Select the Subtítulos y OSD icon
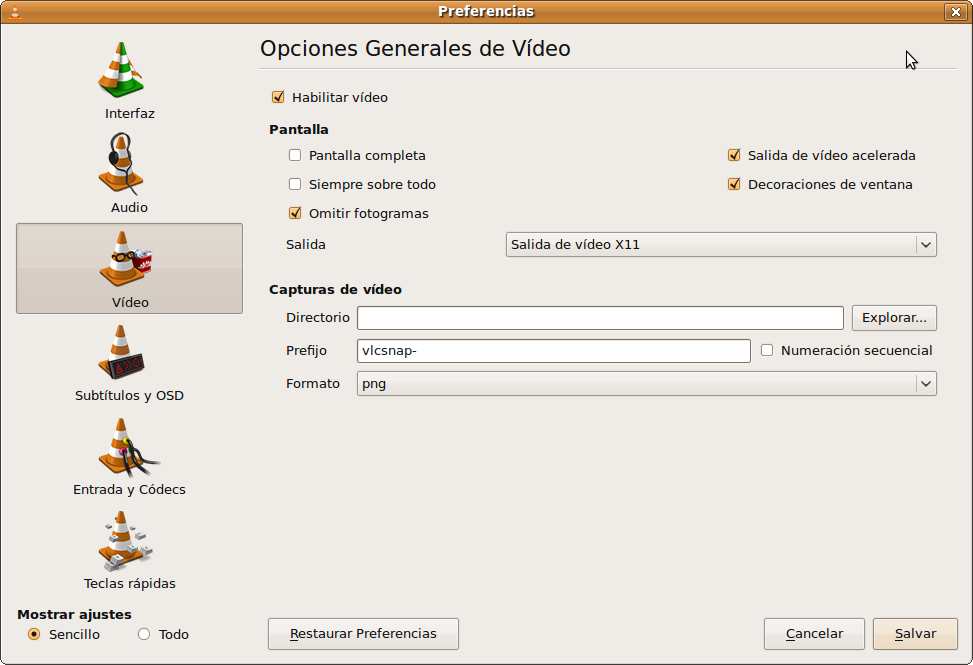 (128, 355)
